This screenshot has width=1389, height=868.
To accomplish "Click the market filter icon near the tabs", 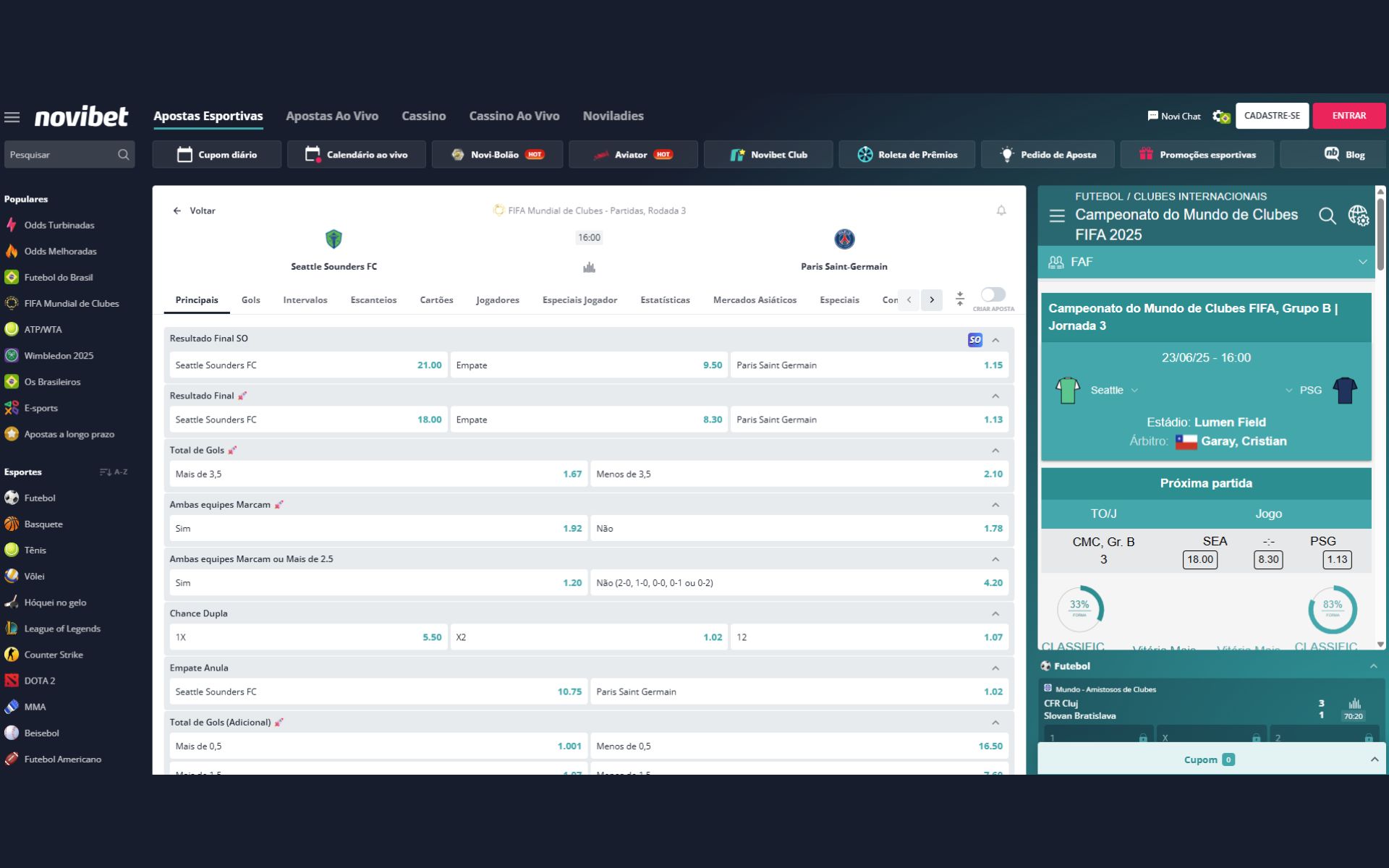I will (960, 298).
